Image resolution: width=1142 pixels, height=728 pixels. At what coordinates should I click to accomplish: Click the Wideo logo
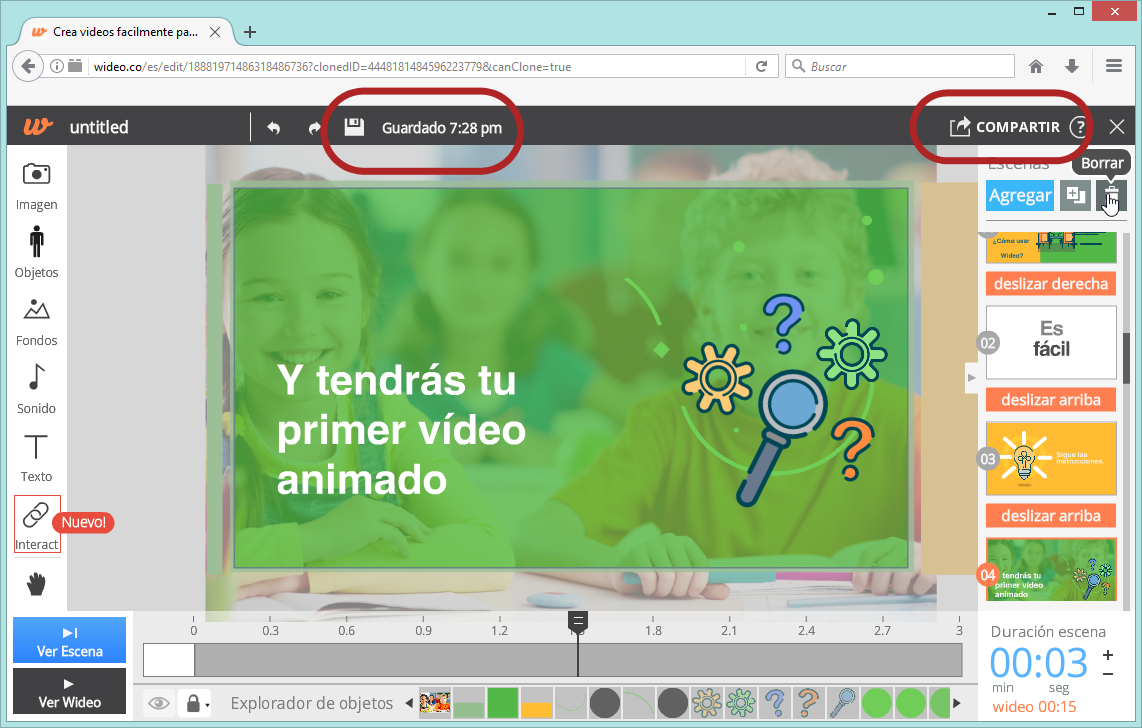tap(38, 126)
